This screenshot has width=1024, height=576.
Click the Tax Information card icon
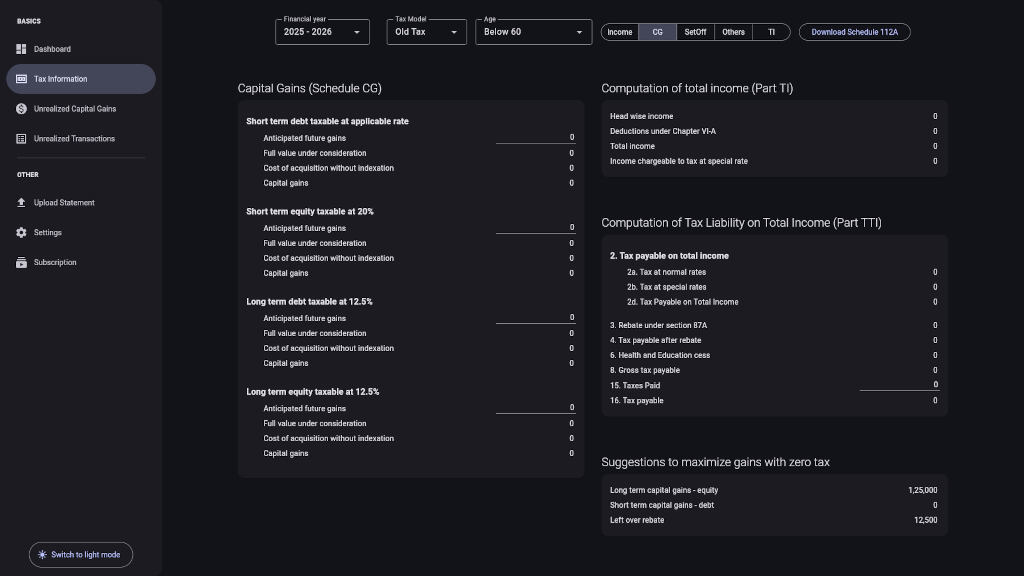[22, 79]
